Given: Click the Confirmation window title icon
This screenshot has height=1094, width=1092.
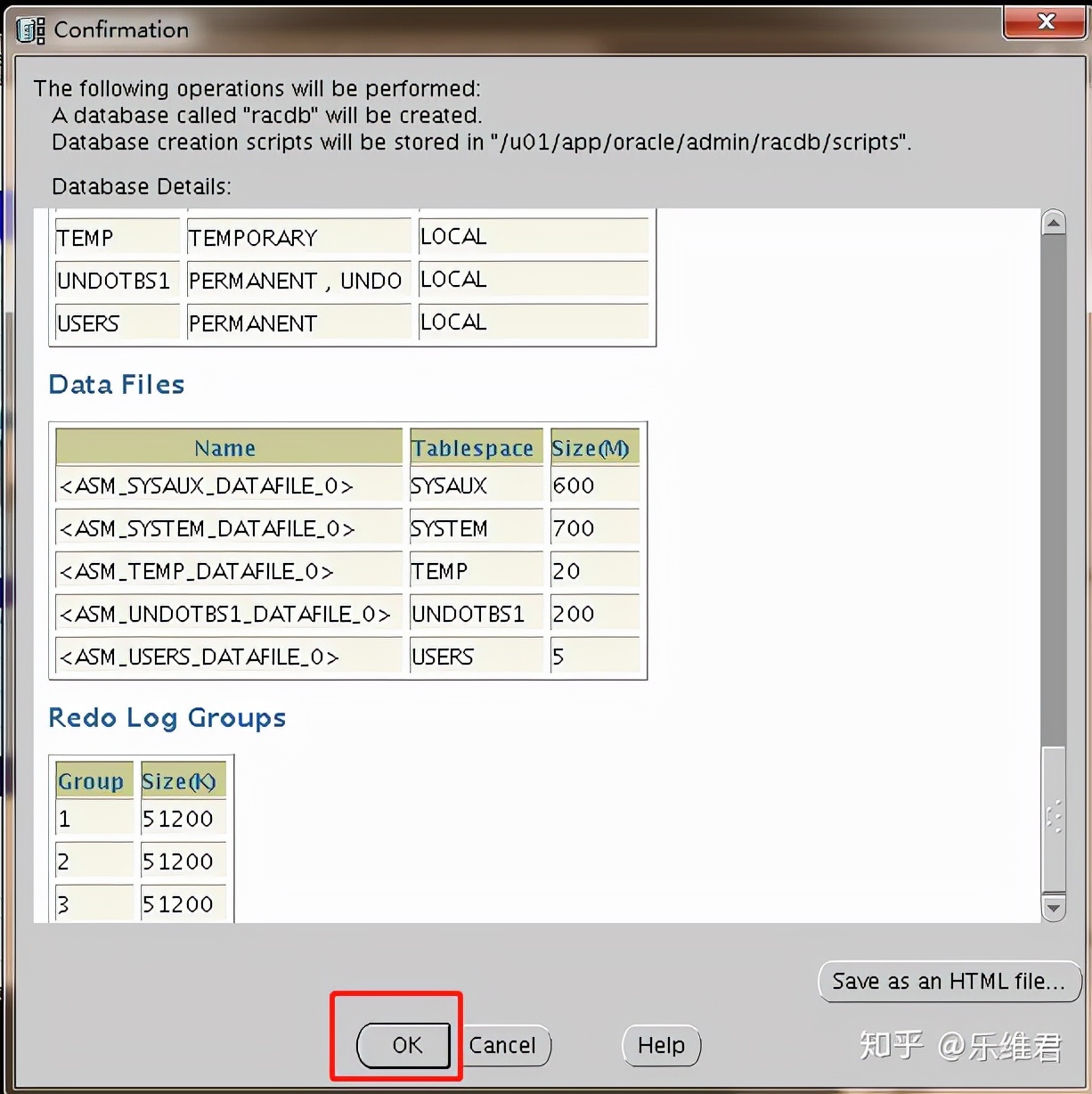Looking at the screenshot, I should (x=30, y=30).
